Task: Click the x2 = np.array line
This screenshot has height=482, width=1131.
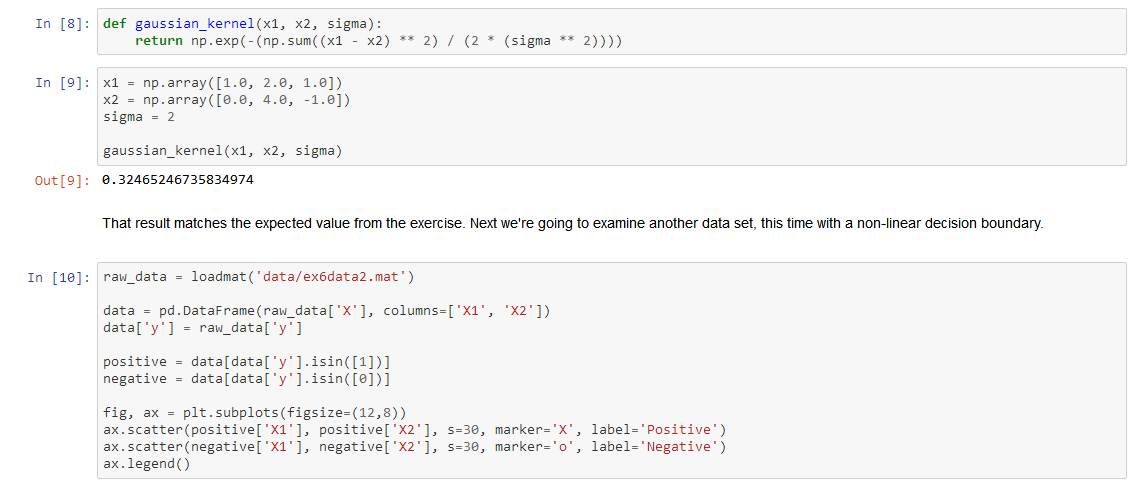Action: 227,99
